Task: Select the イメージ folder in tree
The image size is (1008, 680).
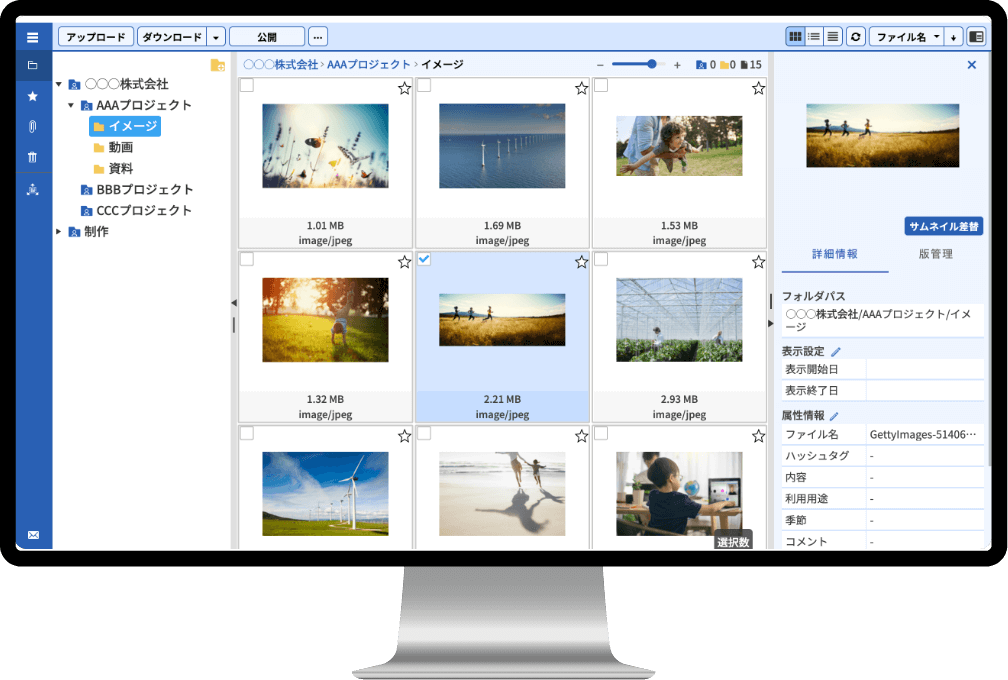Action: (125, 126)
